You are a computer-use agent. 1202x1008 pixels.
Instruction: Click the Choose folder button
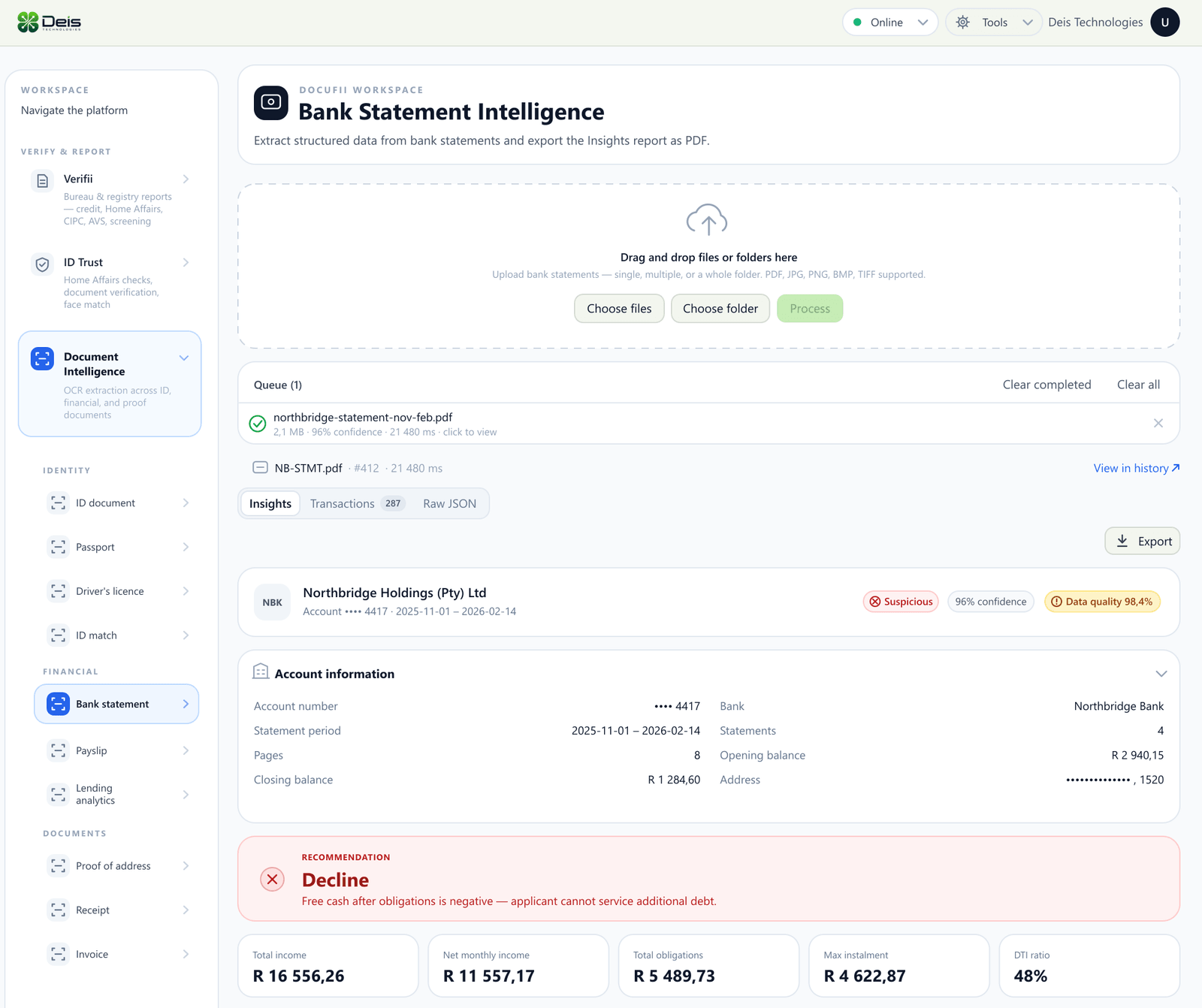720,309
